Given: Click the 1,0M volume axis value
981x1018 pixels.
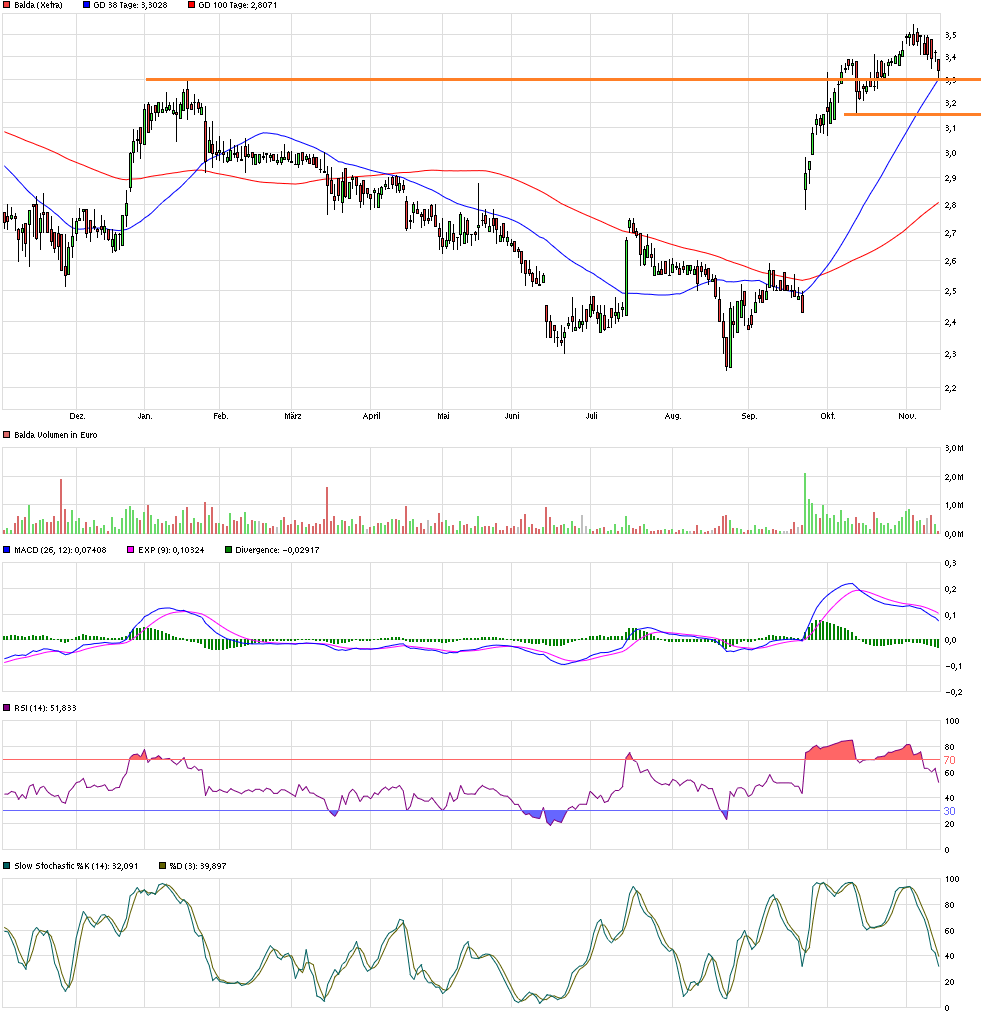Looking at the screenshot, I should point(954,505).
